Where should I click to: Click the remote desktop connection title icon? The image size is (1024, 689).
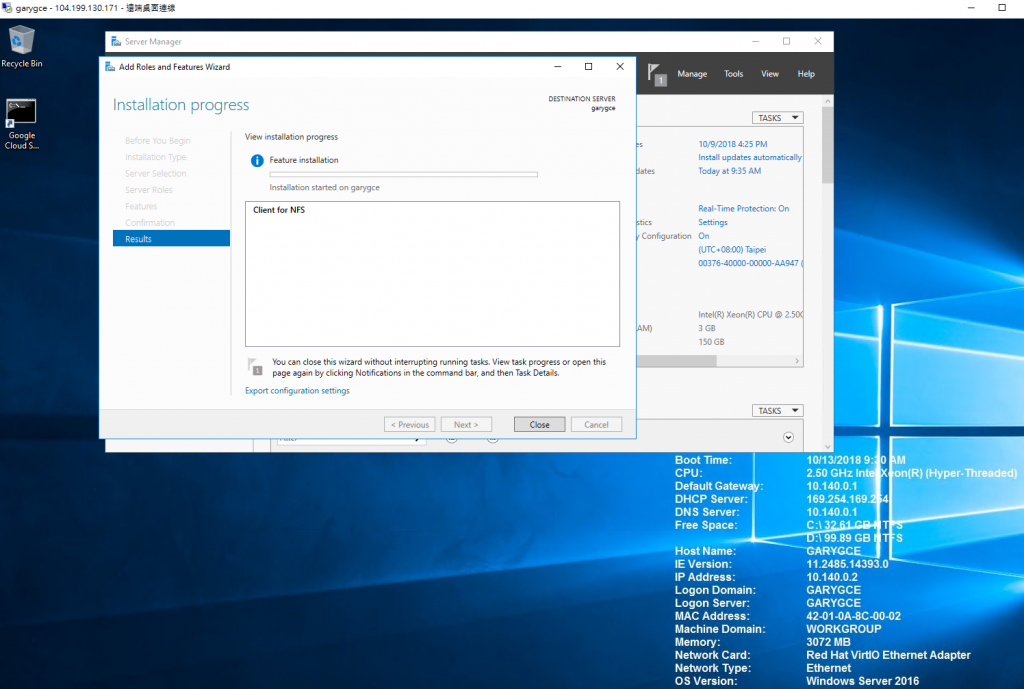(7, 8)
